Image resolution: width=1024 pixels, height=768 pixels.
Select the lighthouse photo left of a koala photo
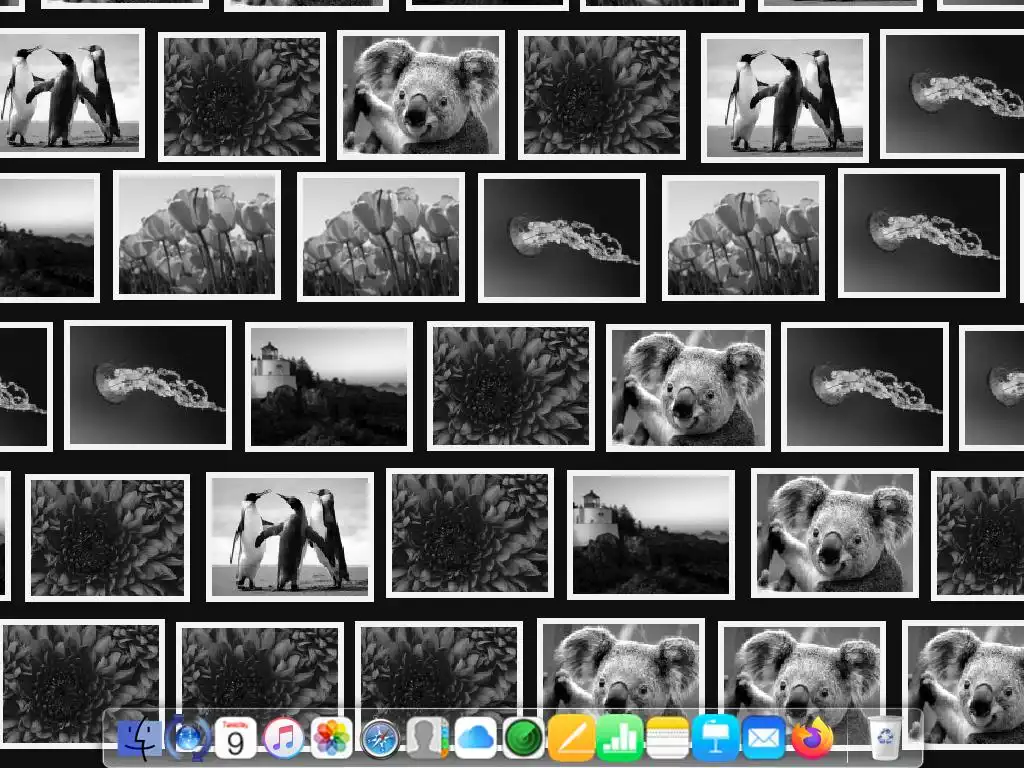651,535
